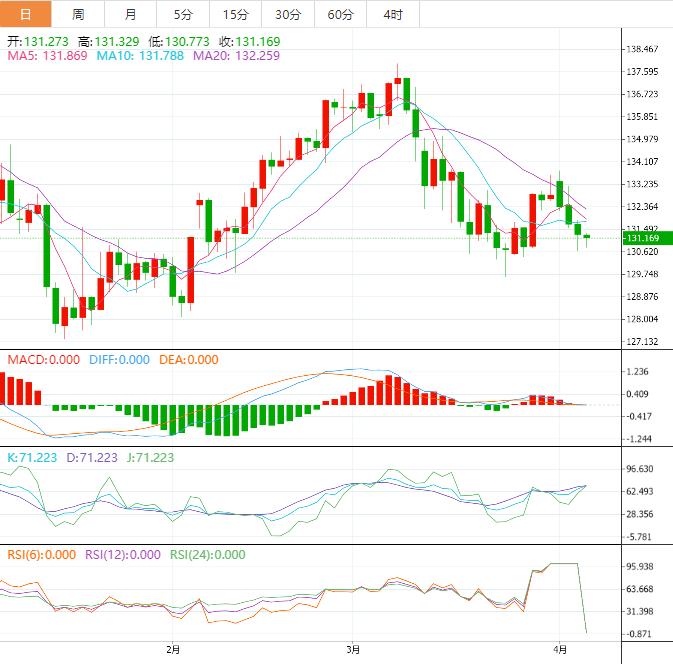Click the green current price tag 131.169
The width and height of the screenshot is (673, 664).
point(648,238)
